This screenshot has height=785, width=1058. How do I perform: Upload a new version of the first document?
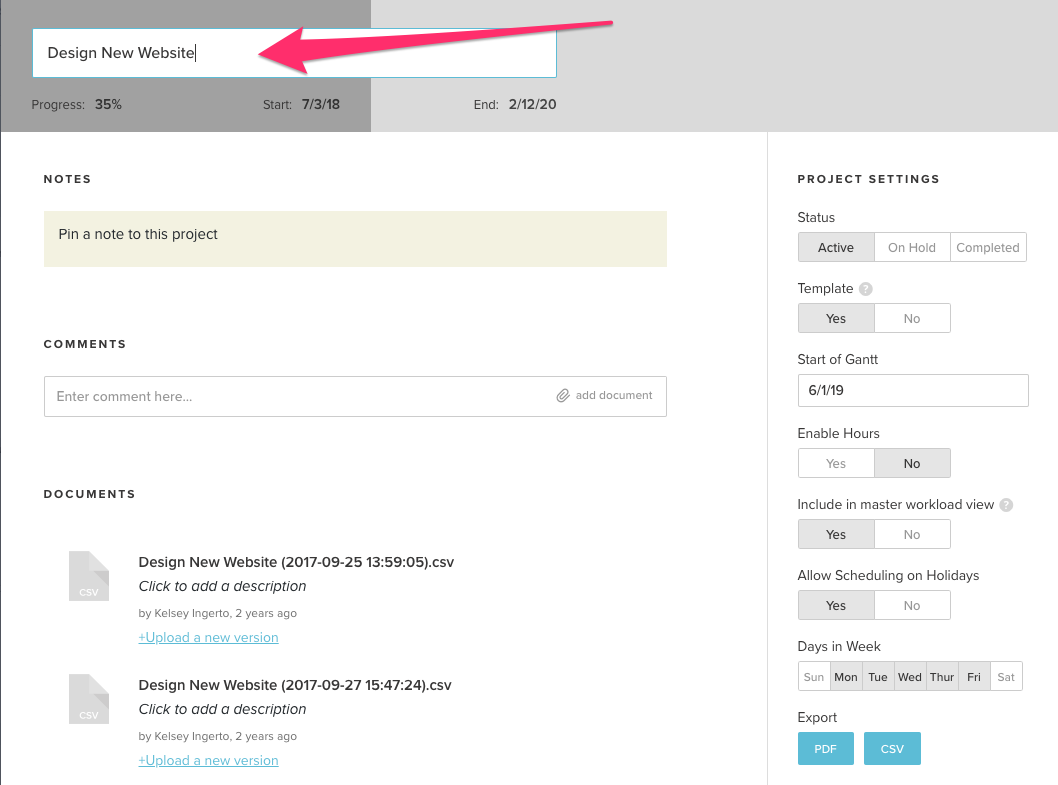point(208,637)
